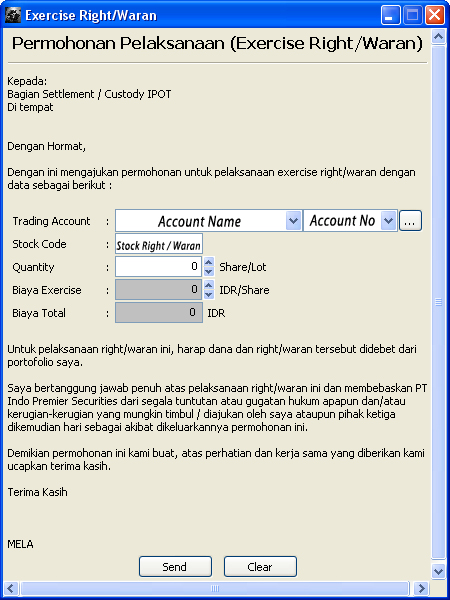Click the Send button
Viewport: 450px width, 600px height.
175,567
